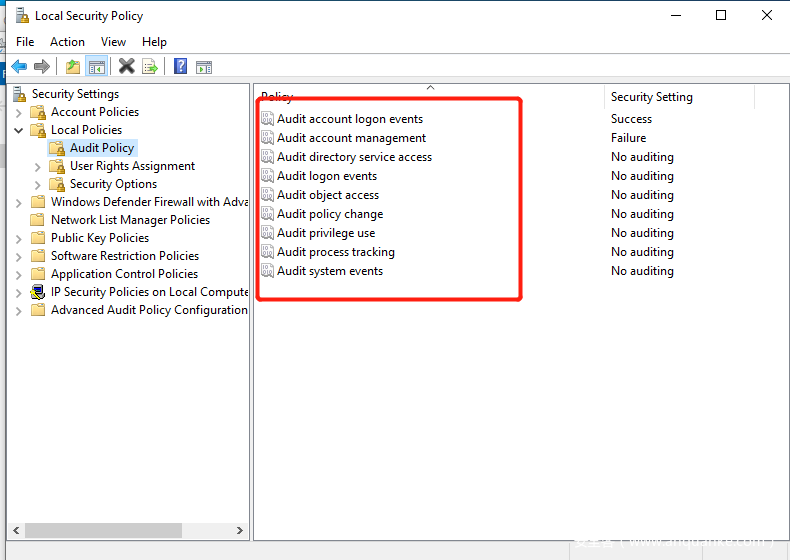Click the Audit system events policy icon
Viewport: 790px width, 560px height.
[x=268, y=271]
